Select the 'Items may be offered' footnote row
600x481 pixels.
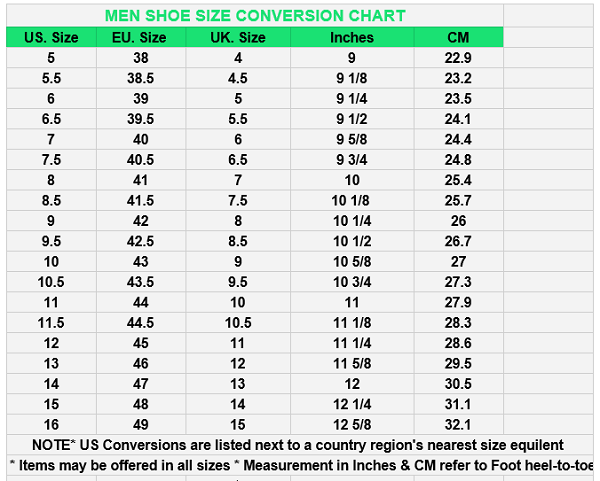tap(298, 466)
